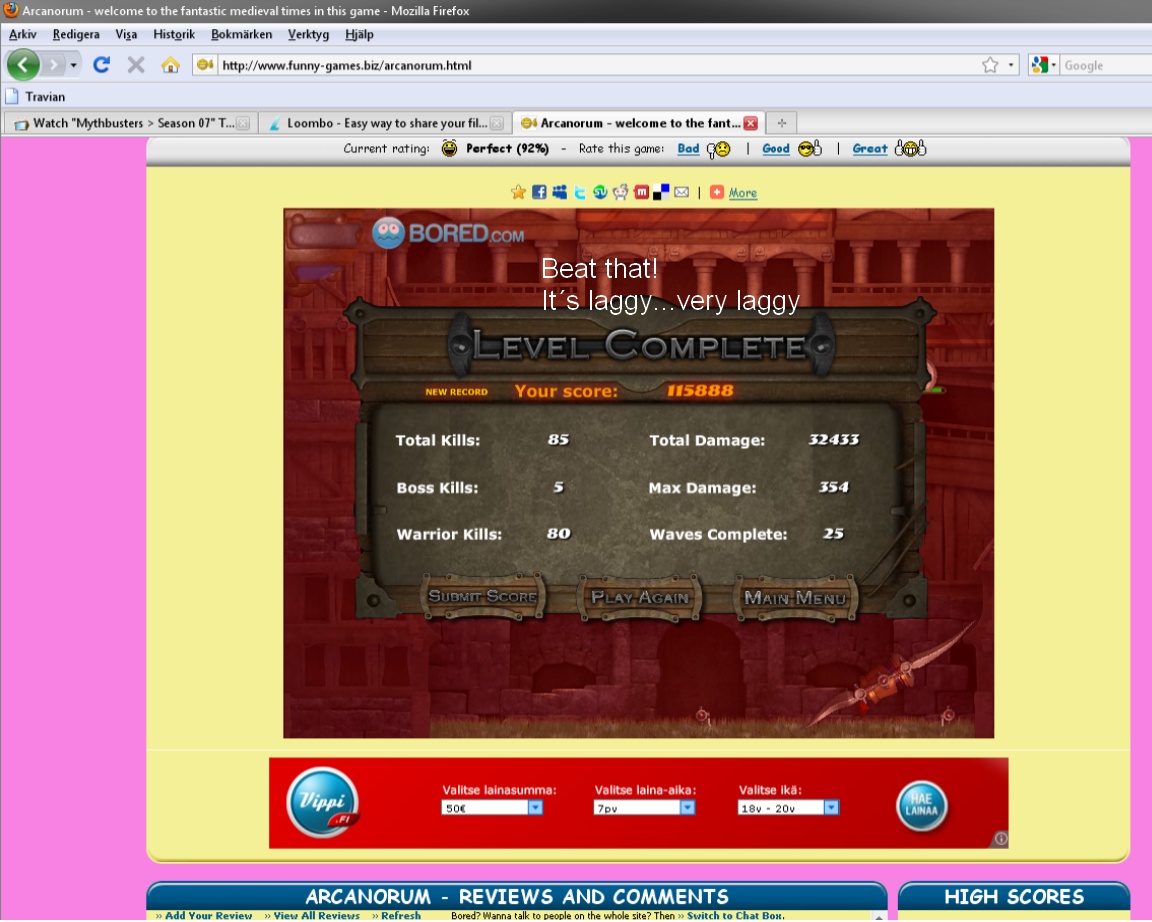
Task: Click the ad info icon
Action: click(1001, 839)
